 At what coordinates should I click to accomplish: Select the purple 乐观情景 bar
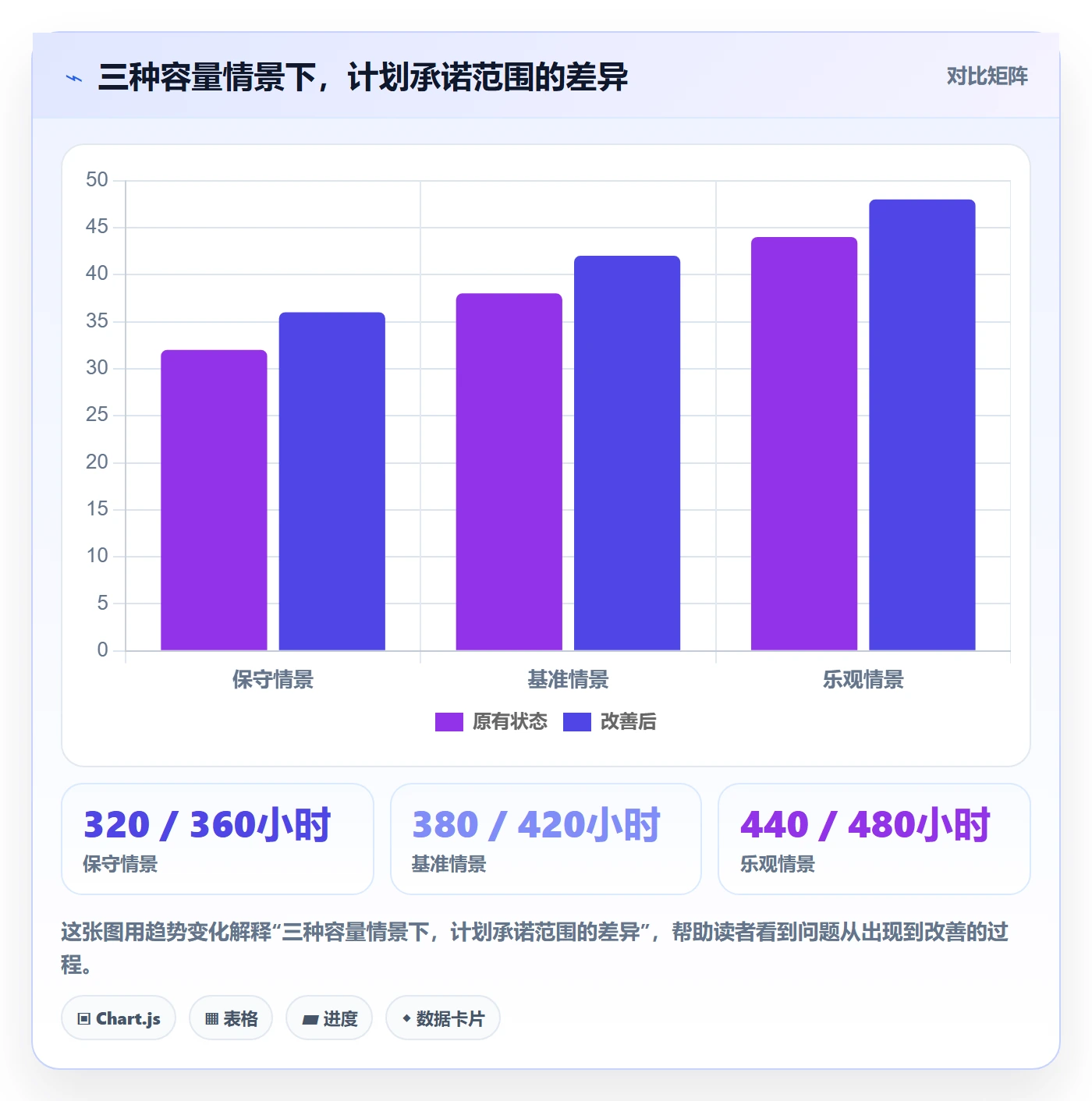pos(804,444)
